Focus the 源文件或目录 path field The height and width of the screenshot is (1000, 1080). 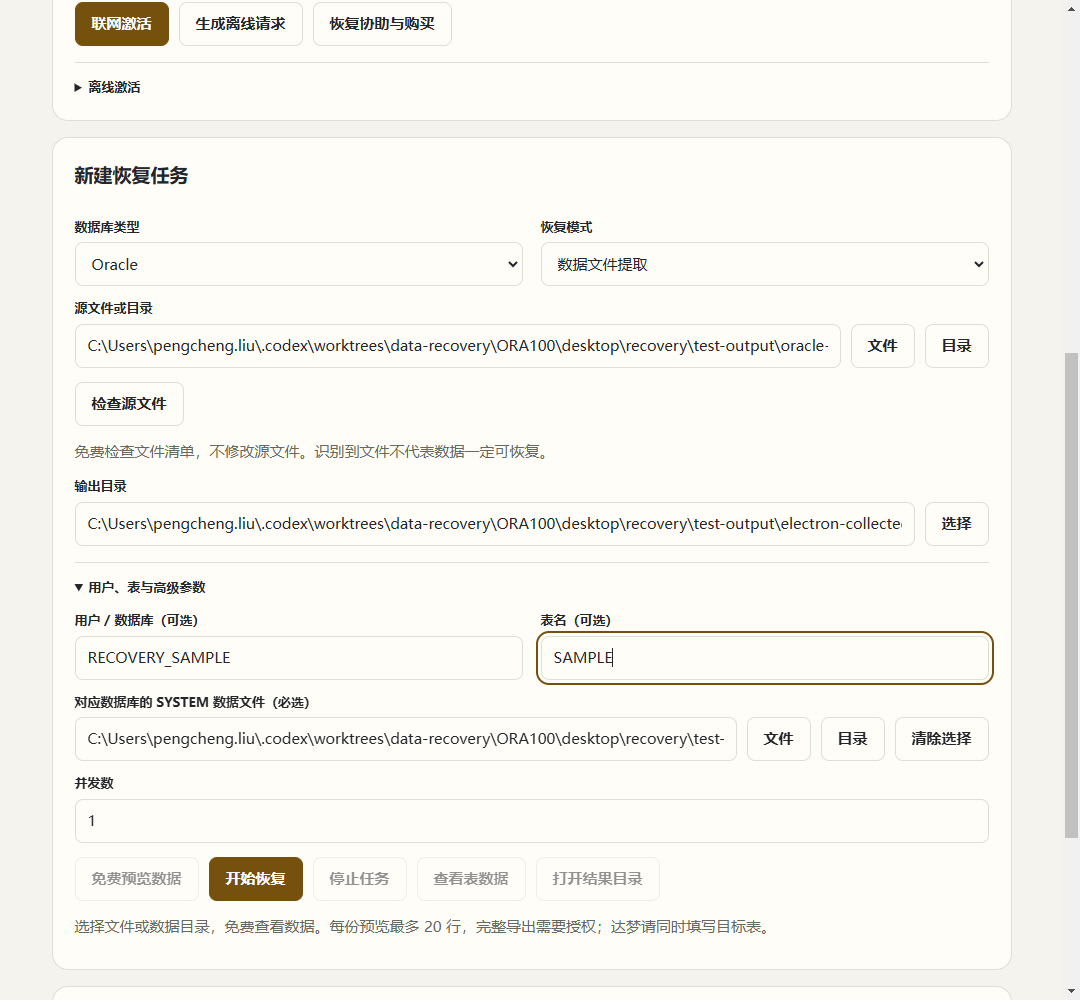tap(457, 346)
